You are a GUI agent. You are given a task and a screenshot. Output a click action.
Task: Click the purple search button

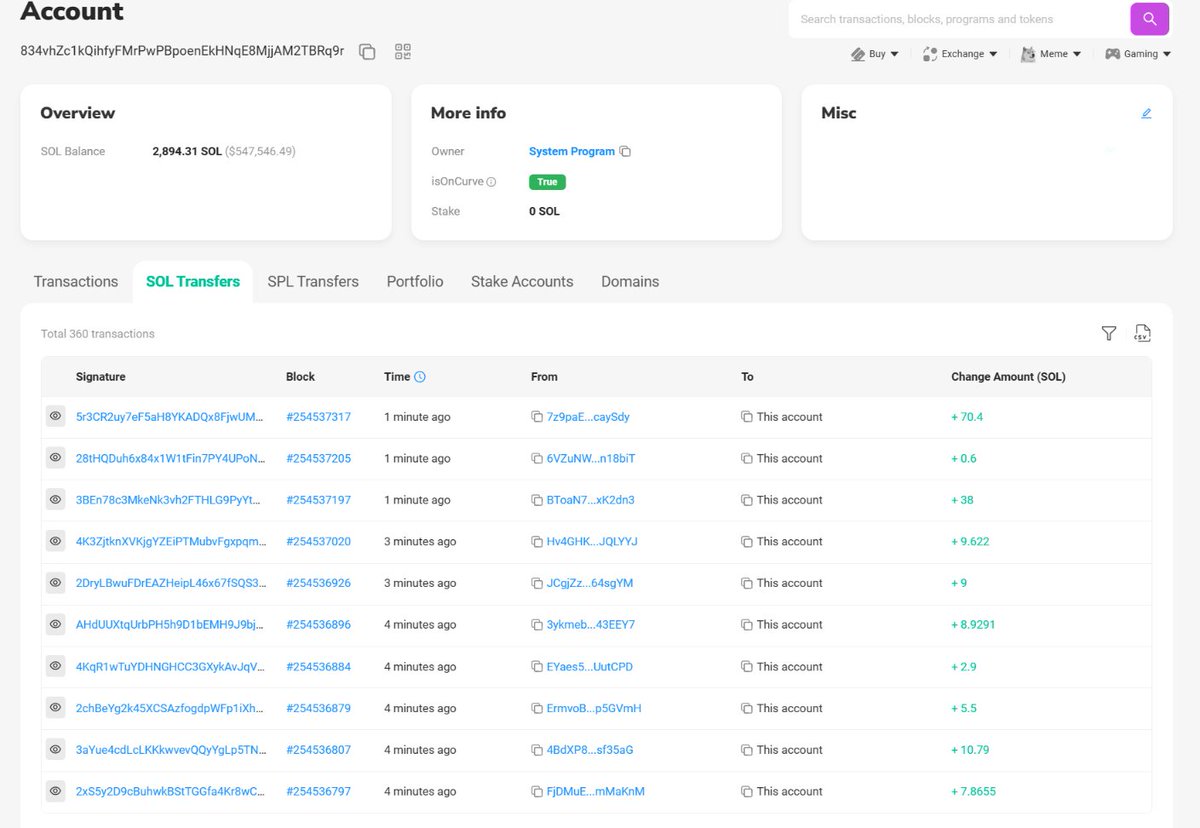click(x=1150, y=19)
